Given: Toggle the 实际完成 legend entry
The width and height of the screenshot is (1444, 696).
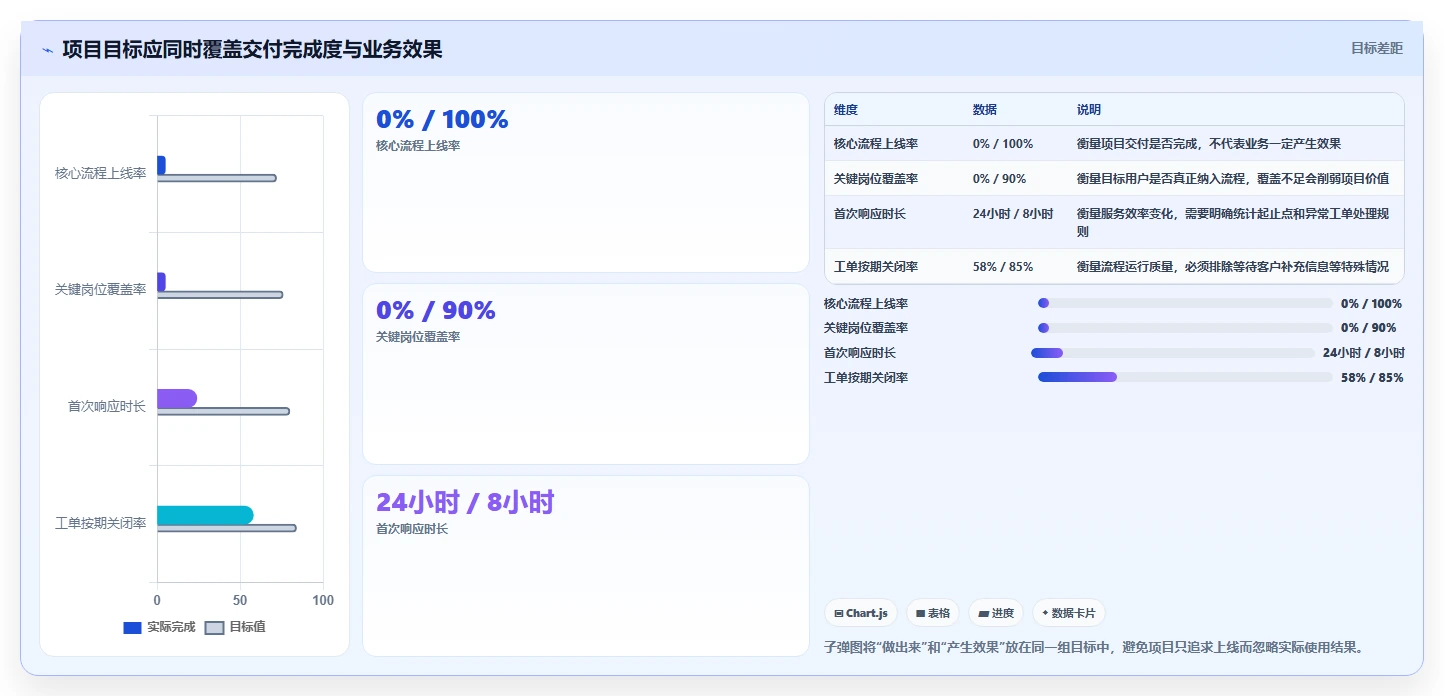Looking at the screenshot, I should click(159, 627).
